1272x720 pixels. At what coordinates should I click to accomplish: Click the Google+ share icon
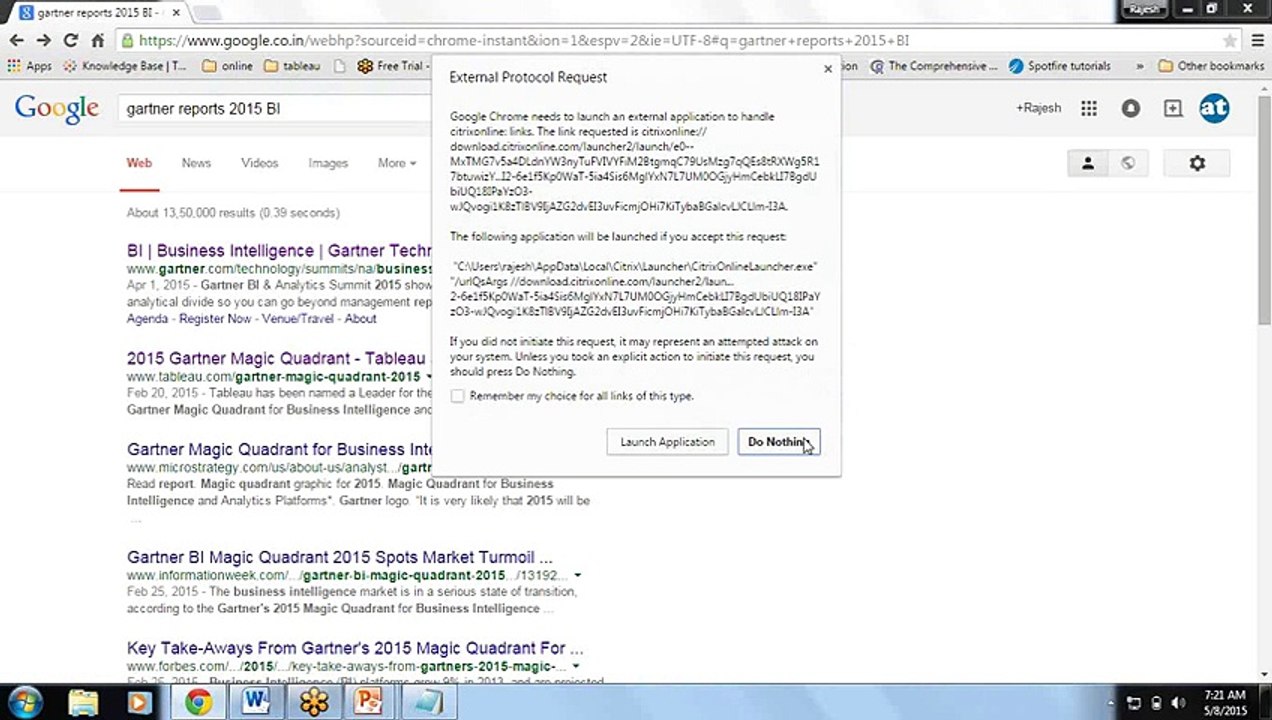[1173, 108]
